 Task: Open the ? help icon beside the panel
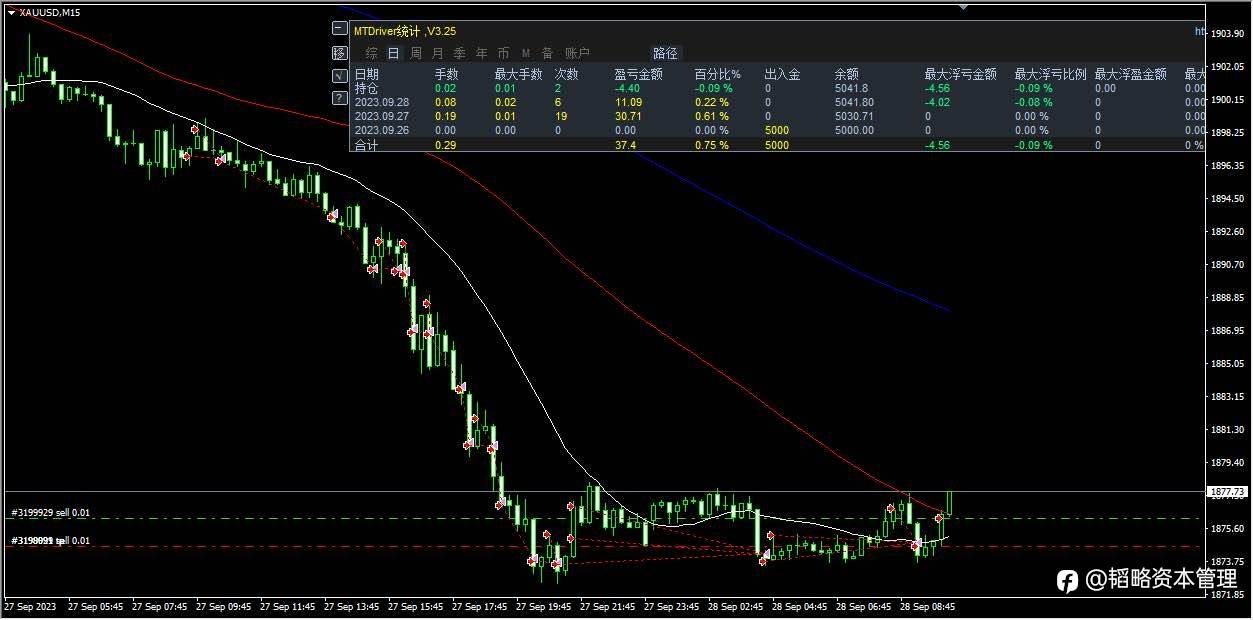tap(339, 96)
